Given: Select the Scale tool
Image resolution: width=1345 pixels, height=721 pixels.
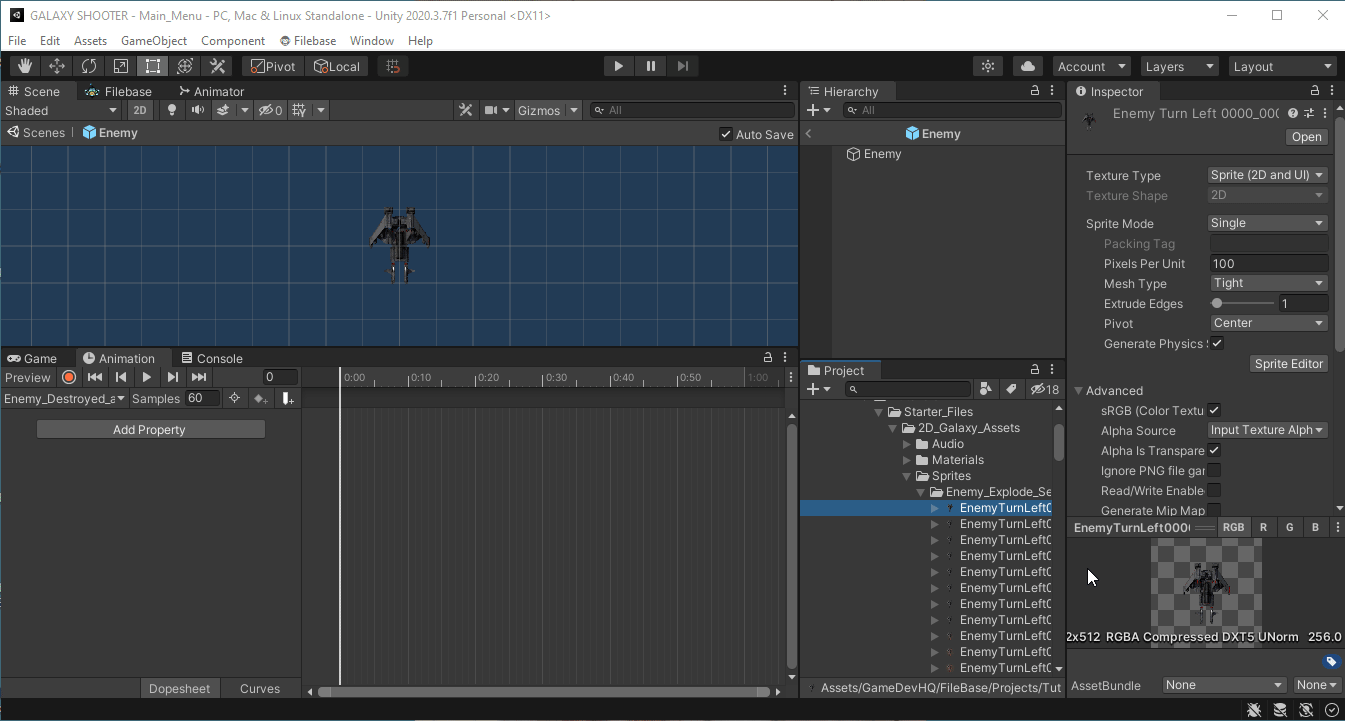Looking at the screenshot, I should (121, 66).
